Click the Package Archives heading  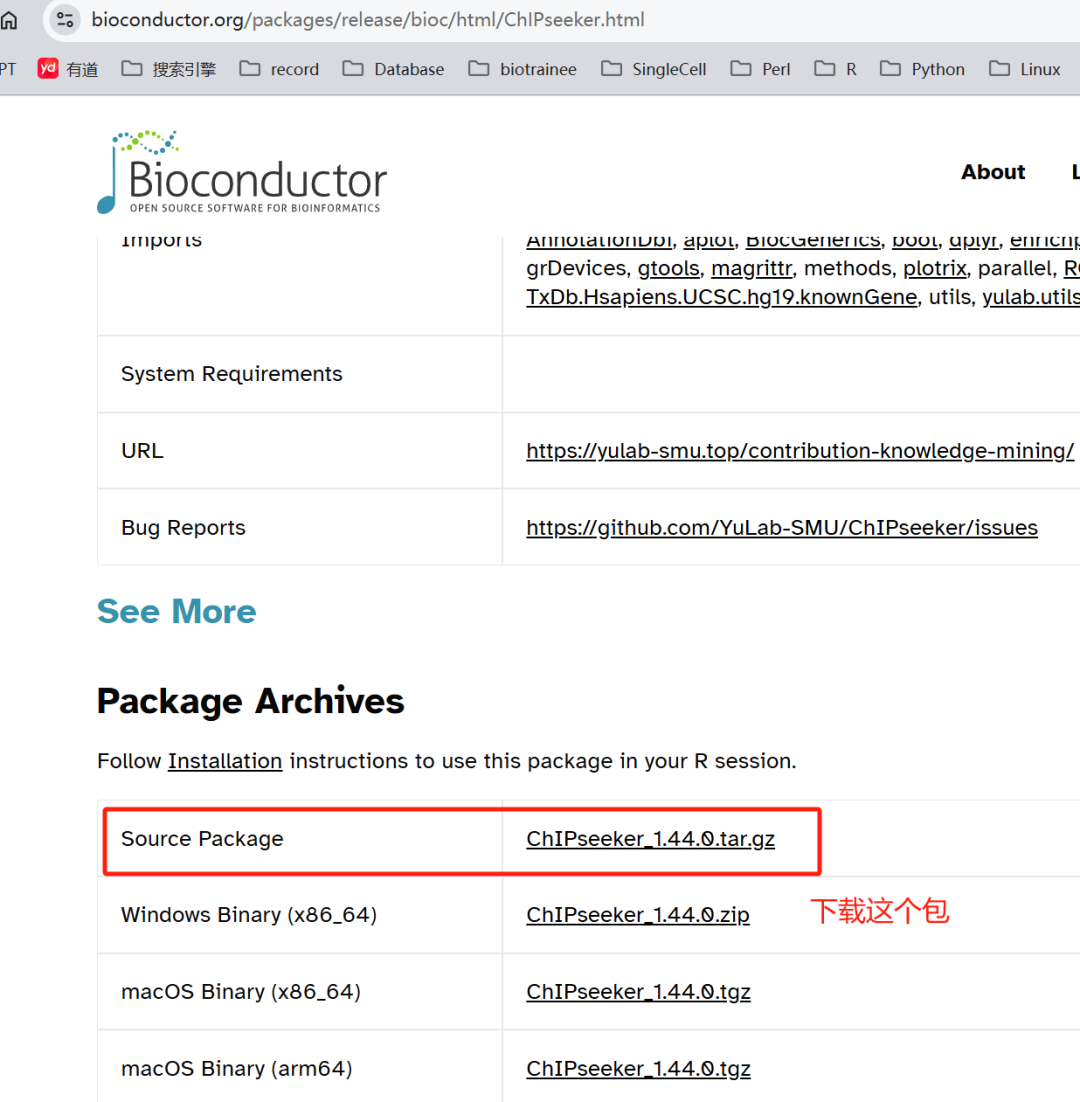coord(250,701)
